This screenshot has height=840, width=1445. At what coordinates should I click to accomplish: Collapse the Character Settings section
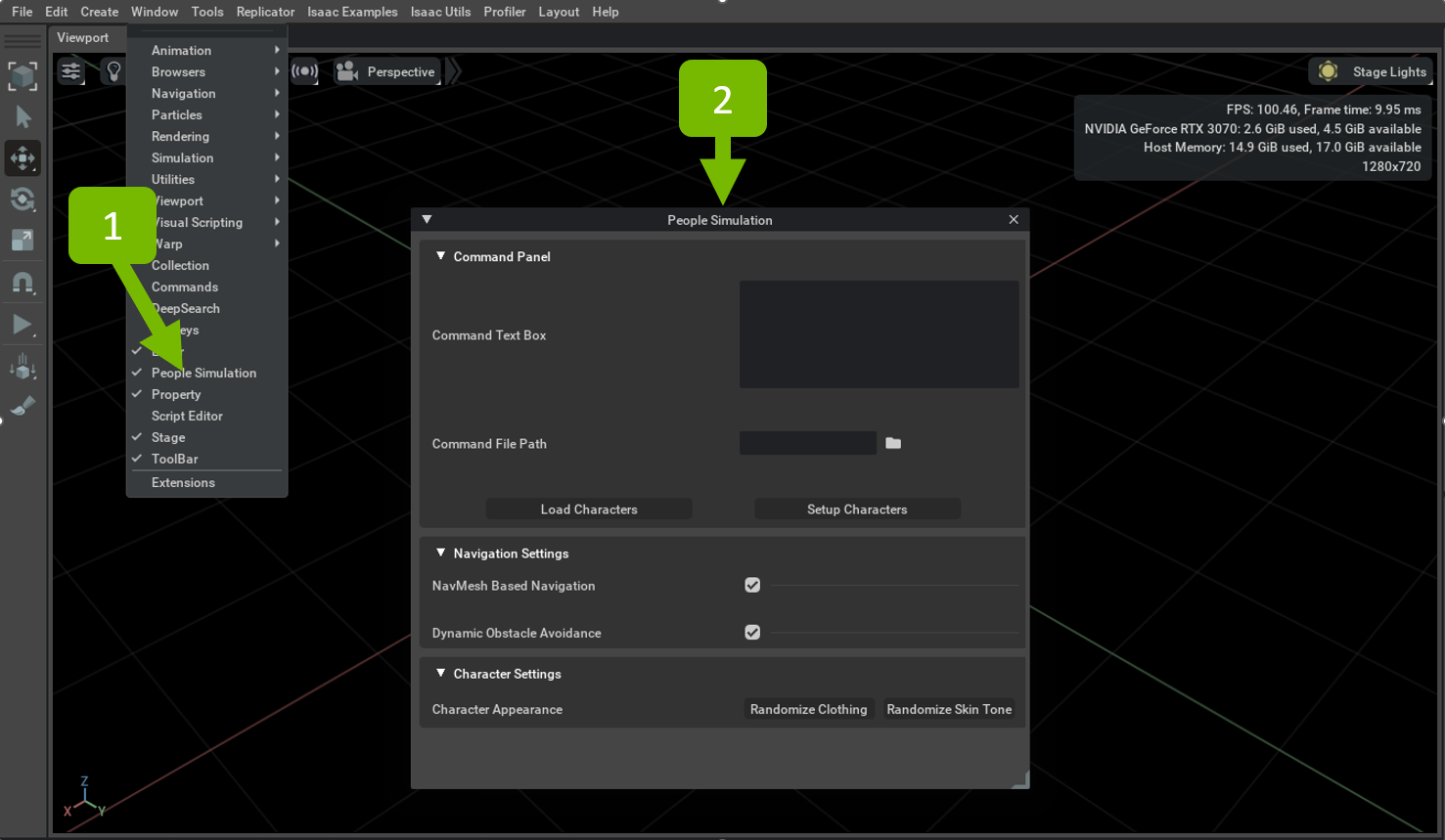coord(441,673)
